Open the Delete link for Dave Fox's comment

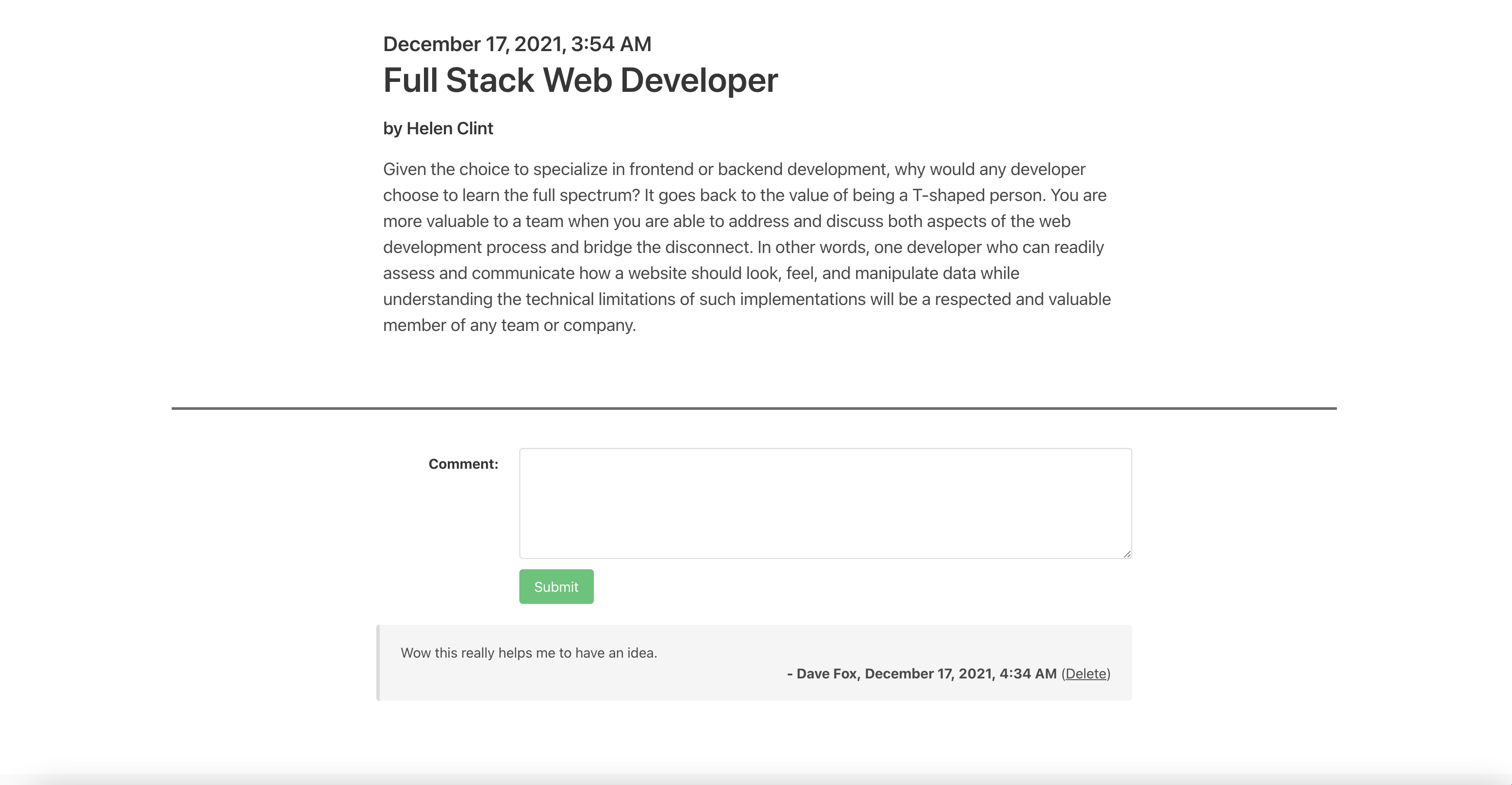coord(1086,674)
